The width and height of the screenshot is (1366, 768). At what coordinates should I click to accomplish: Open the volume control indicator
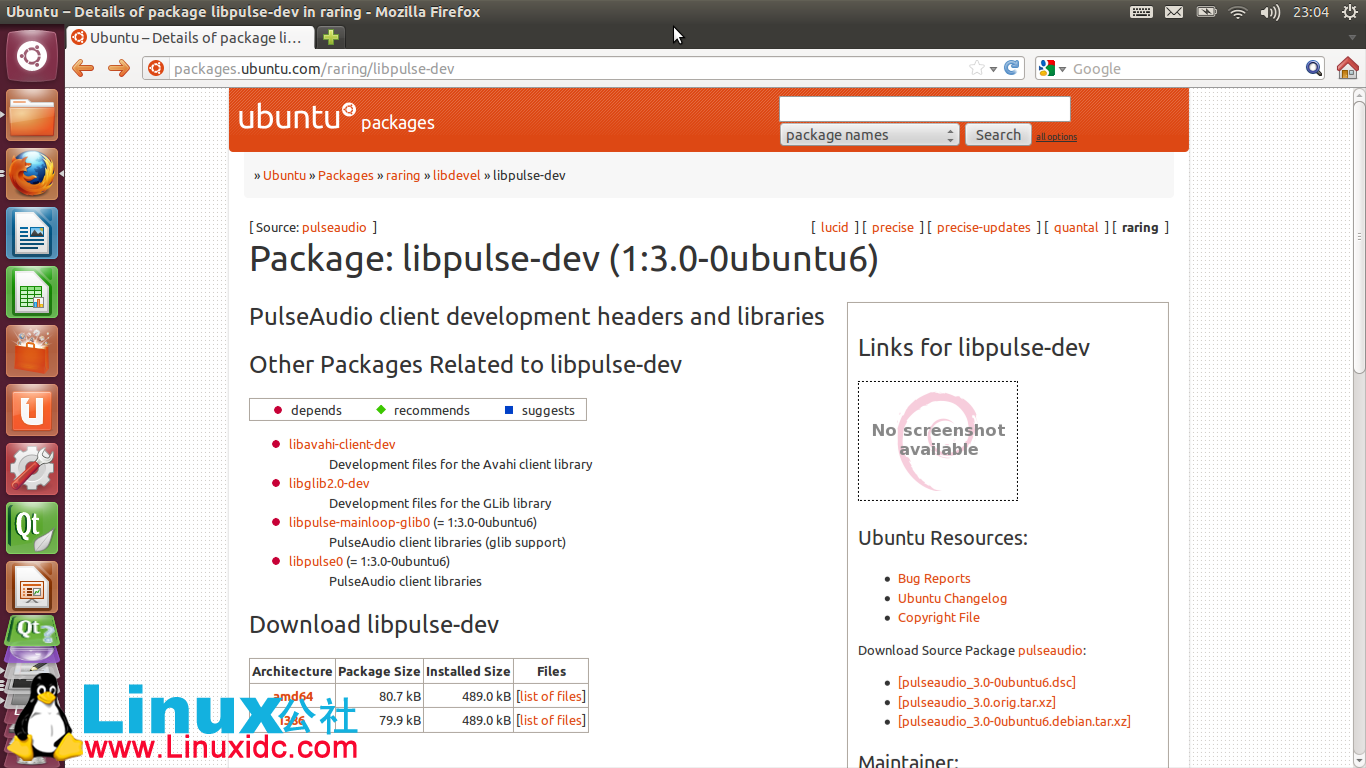(x=1270, y=12)
